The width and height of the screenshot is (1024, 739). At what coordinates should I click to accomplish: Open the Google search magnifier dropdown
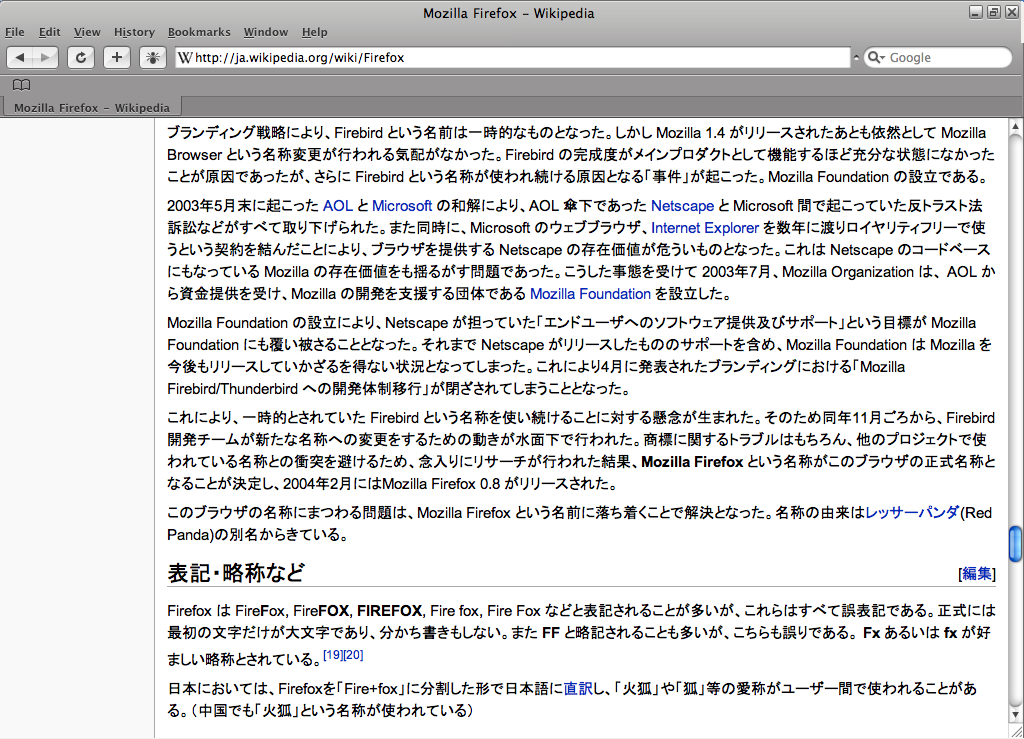876,58
